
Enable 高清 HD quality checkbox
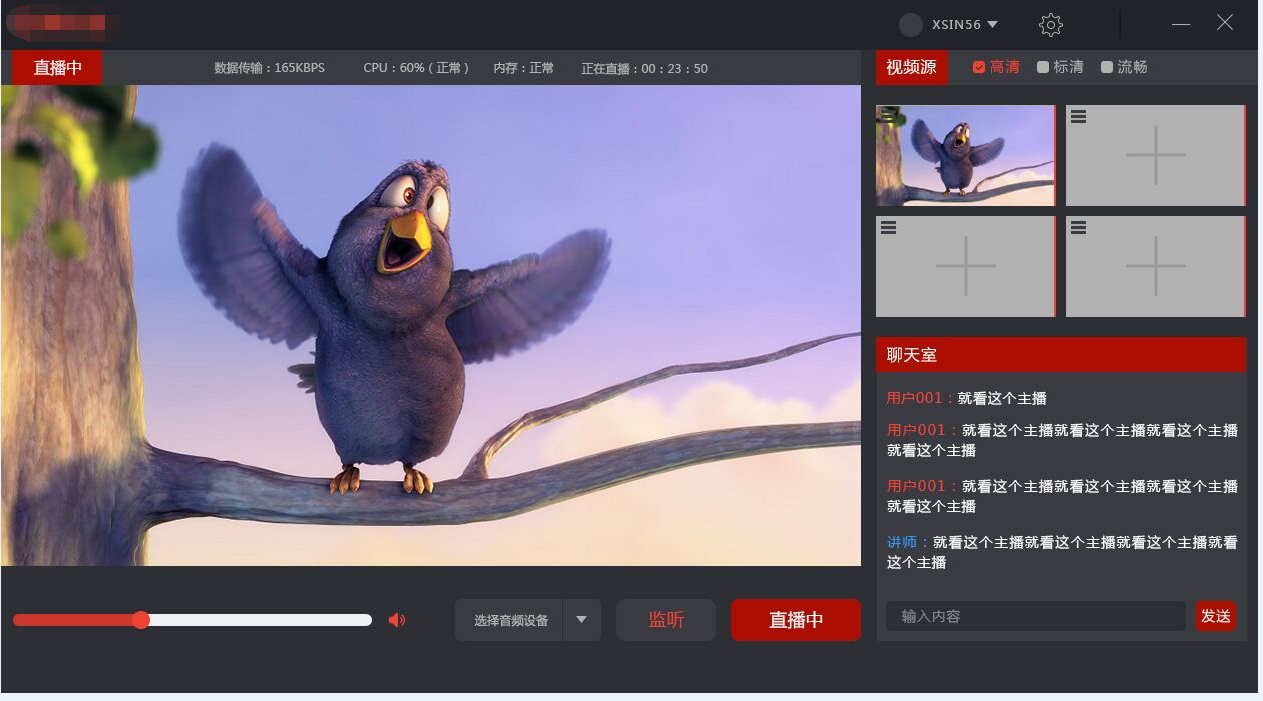point(979,67)
